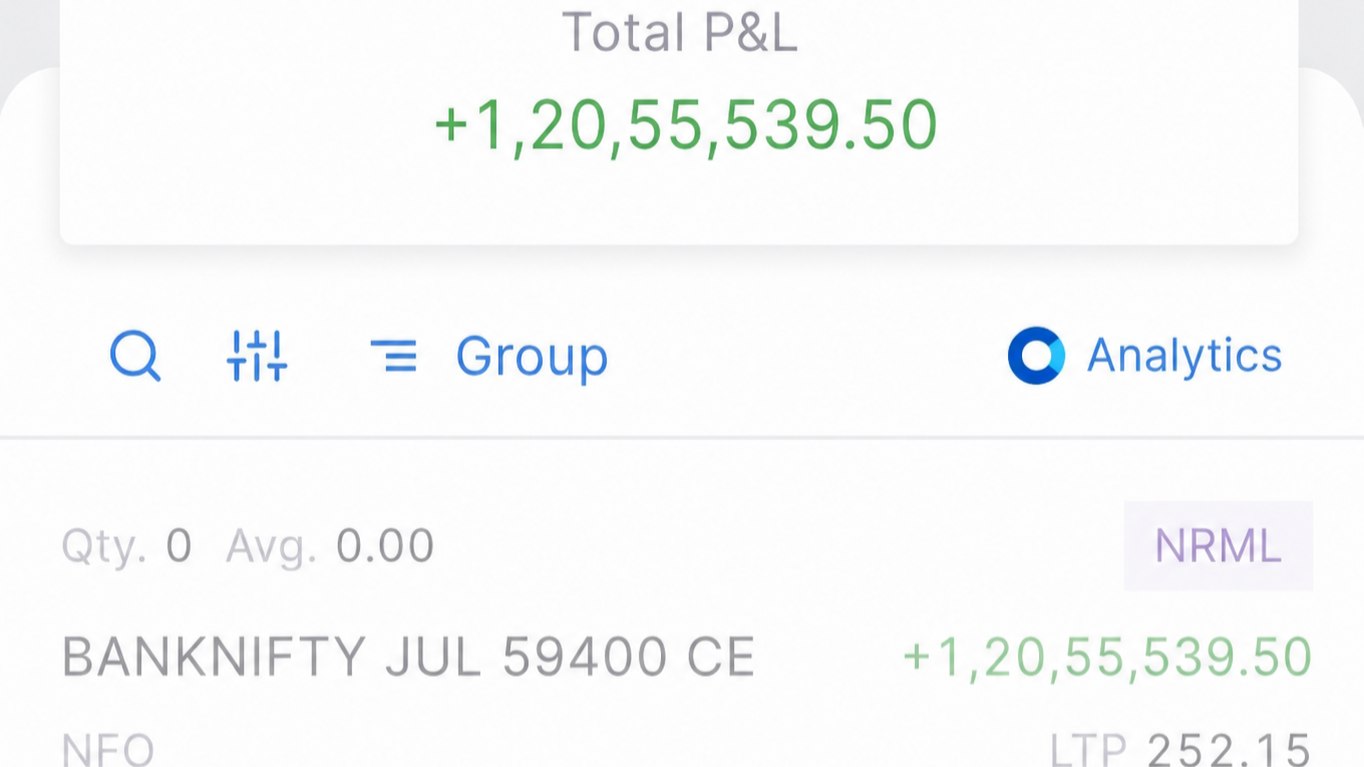Click the Qty. label text

click(104, 547)
